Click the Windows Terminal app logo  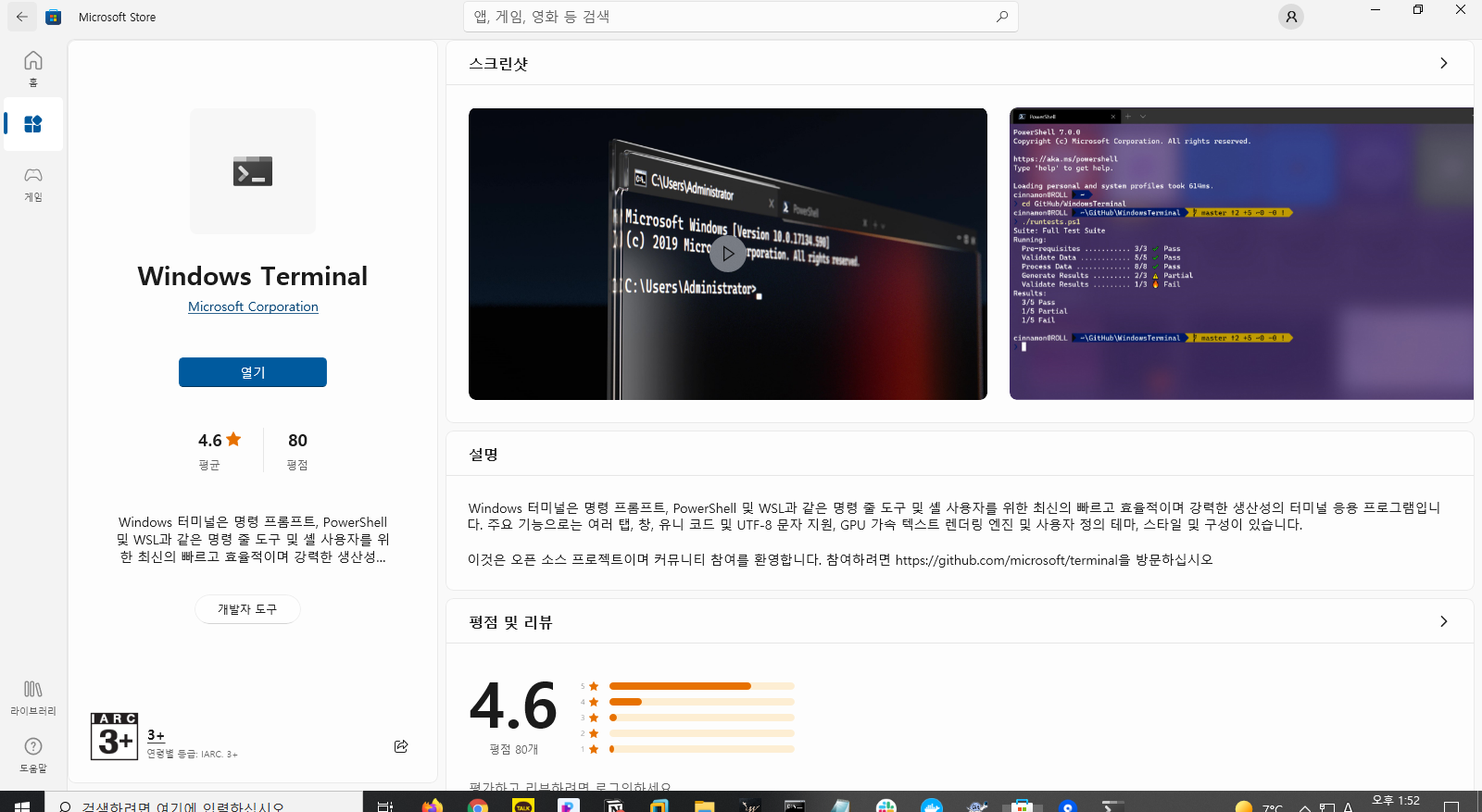tap(253, 171)
